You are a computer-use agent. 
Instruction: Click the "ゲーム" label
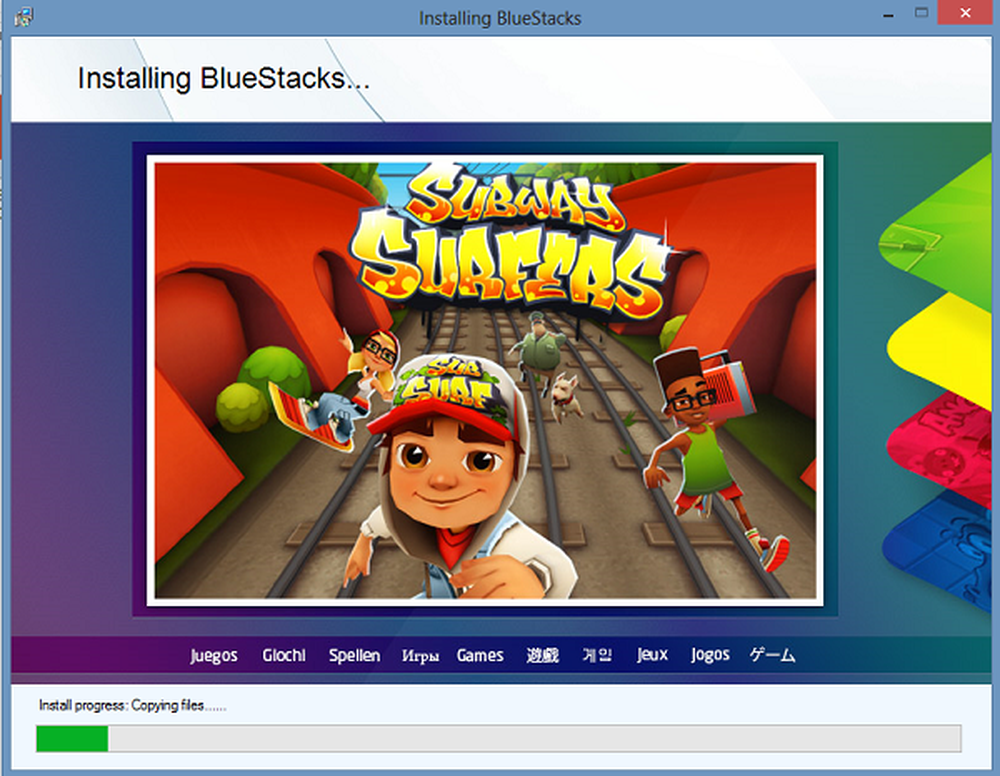click(772, 655)
